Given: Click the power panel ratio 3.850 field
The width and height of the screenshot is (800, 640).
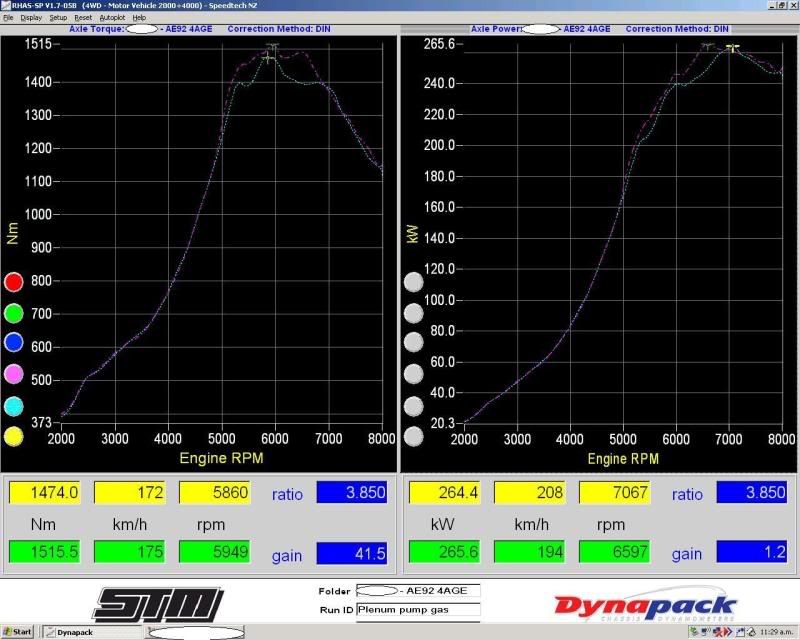Looking at the screenshot, I should (x=752, y=493).
